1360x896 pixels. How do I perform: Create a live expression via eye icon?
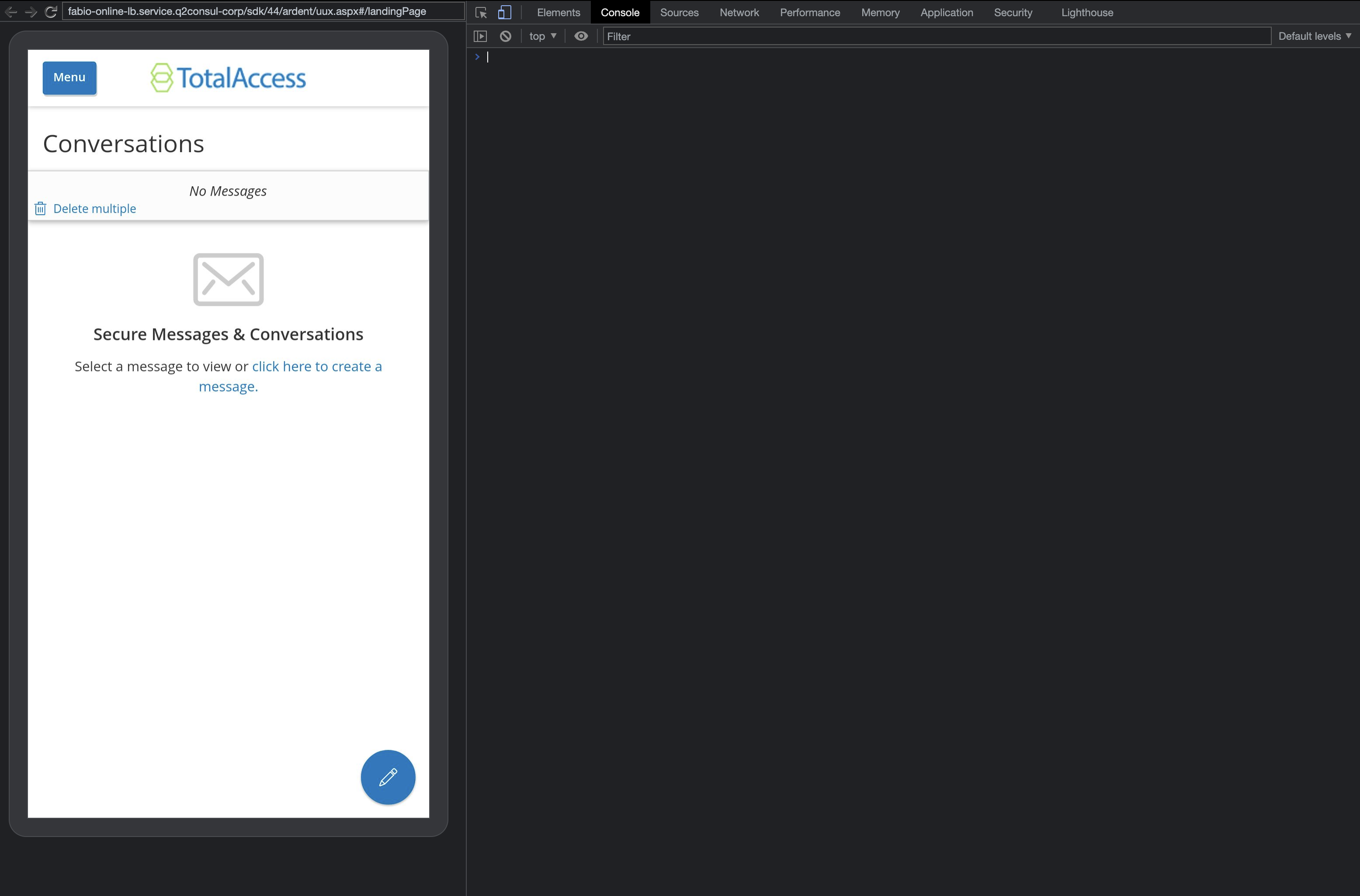pyautogui.click(x=581, y=36)
